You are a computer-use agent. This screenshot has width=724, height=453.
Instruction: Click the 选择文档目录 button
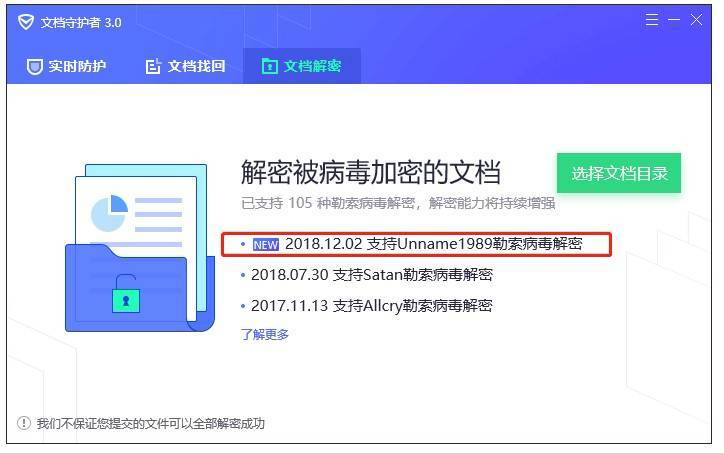click(619, 173)
